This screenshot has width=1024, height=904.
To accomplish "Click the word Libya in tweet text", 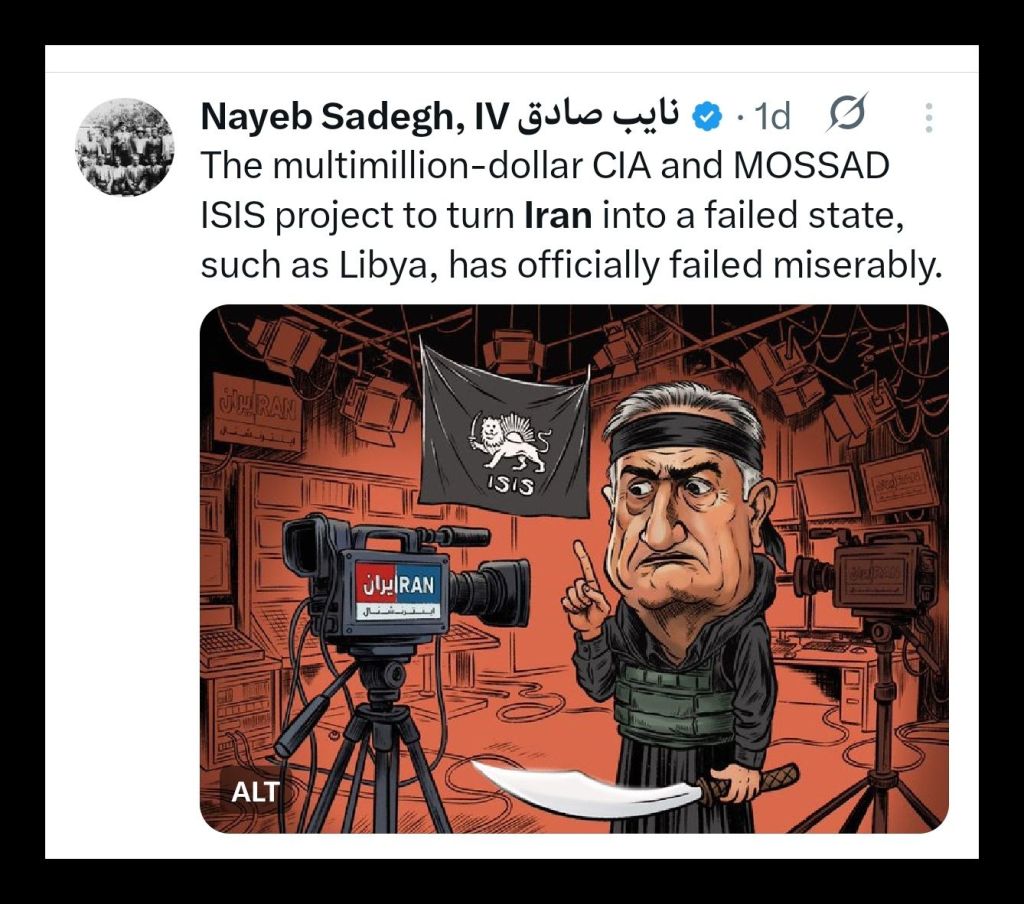I will (388, 266).
